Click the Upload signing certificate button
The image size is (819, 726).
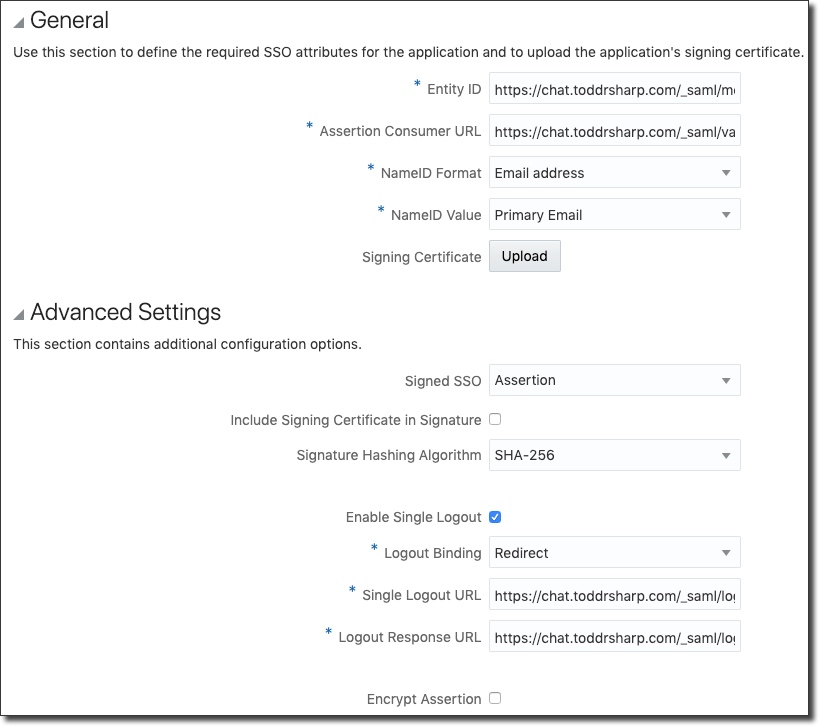click(524, 256)
